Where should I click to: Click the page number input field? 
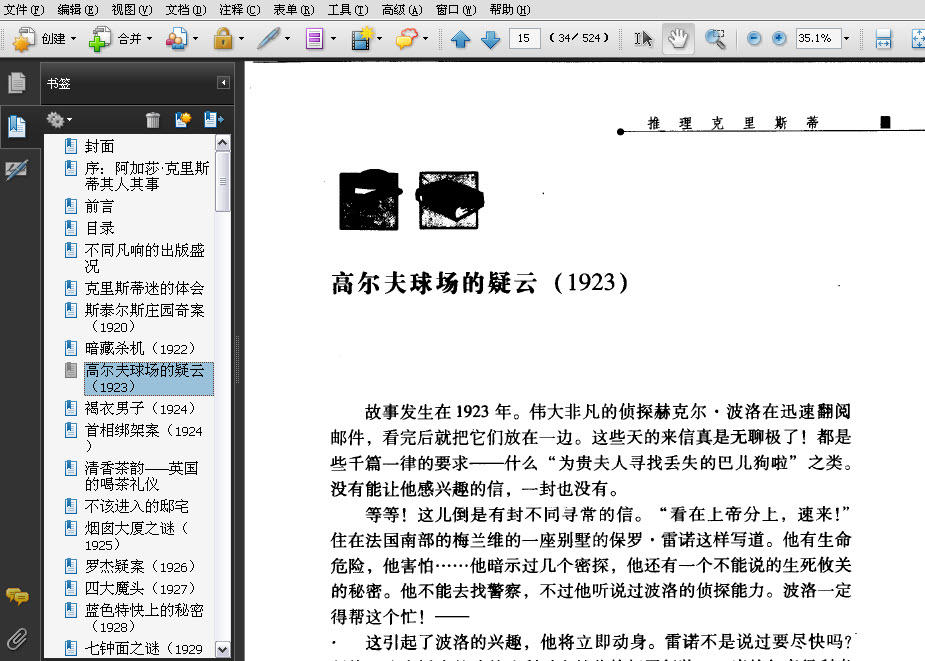(x=524, y=38)
